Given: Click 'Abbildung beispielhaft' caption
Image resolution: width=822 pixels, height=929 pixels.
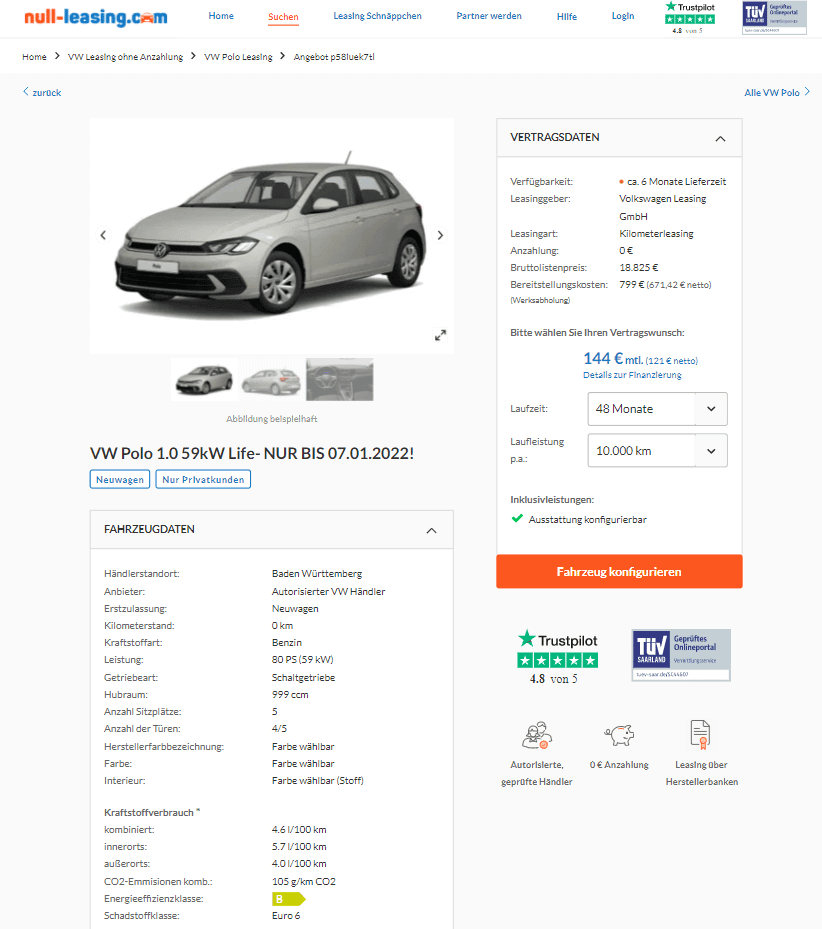Looking at the screenshot, I should [x=271, y=419].
